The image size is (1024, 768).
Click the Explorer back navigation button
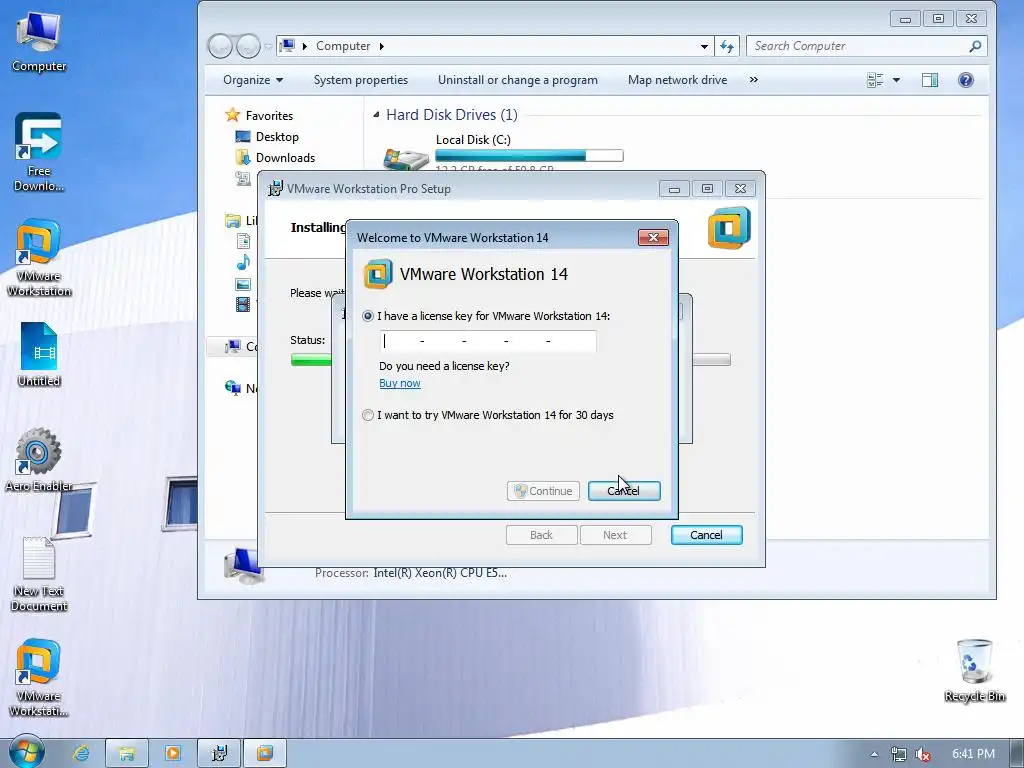[221, 46]
